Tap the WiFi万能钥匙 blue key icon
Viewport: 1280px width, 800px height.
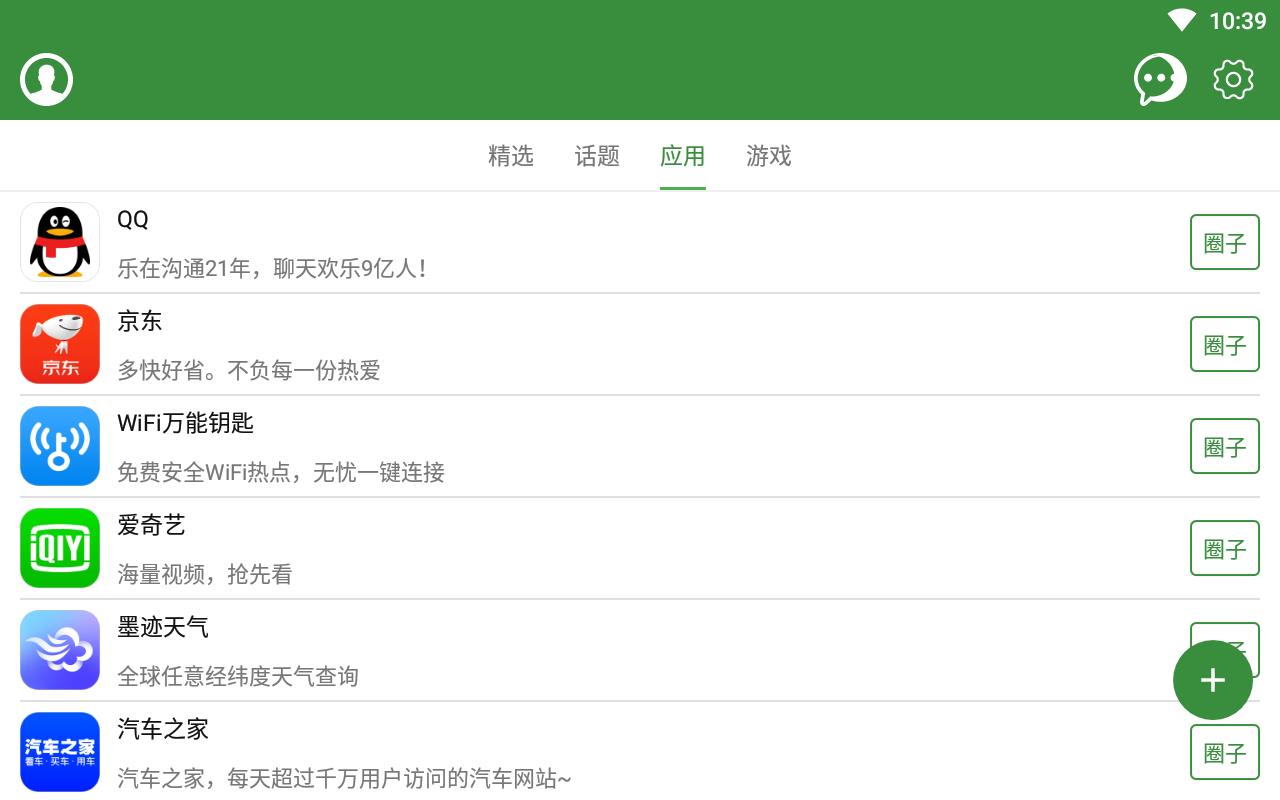coord(60,446)
